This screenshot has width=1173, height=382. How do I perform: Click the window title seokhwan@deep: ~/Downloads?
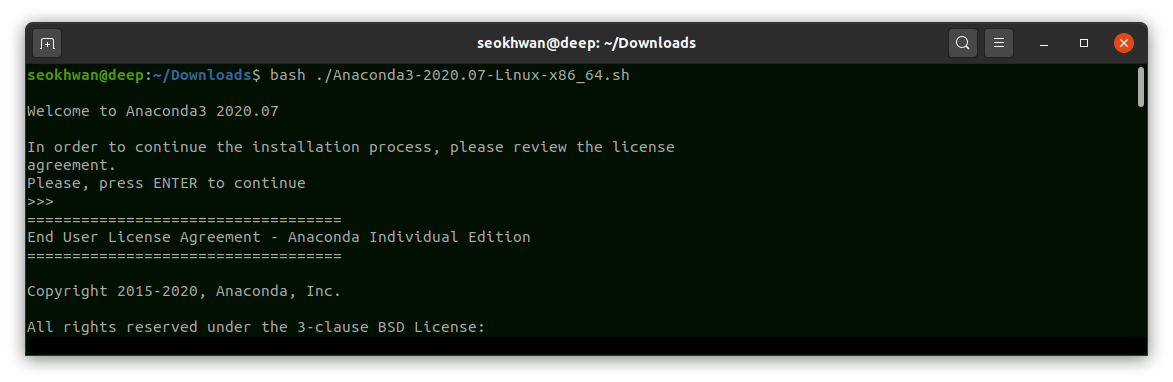click(x=586, y=43)
